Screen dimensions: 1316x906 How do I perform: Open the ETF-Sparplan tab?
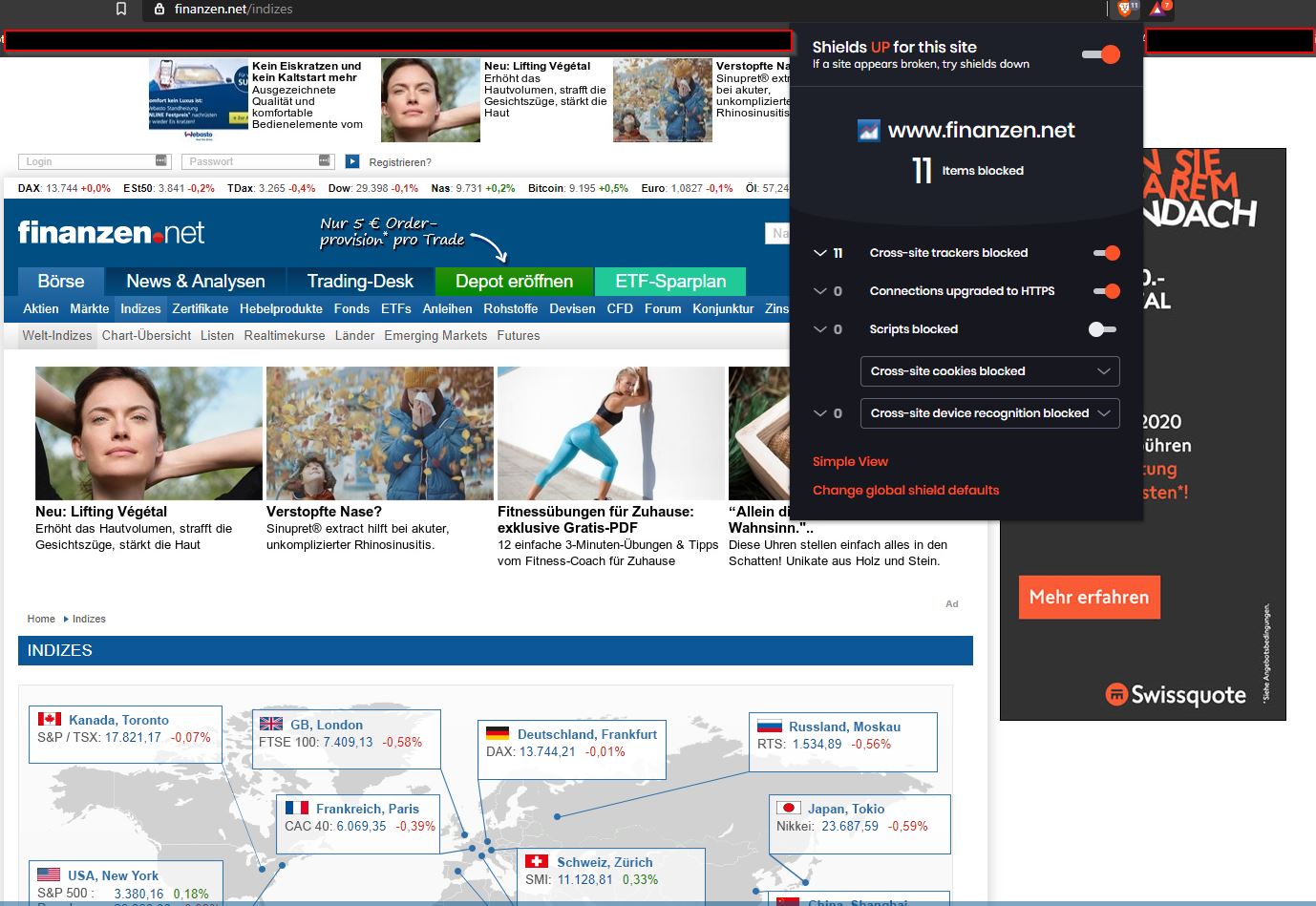pyautogui.click(x=670, y=282)
